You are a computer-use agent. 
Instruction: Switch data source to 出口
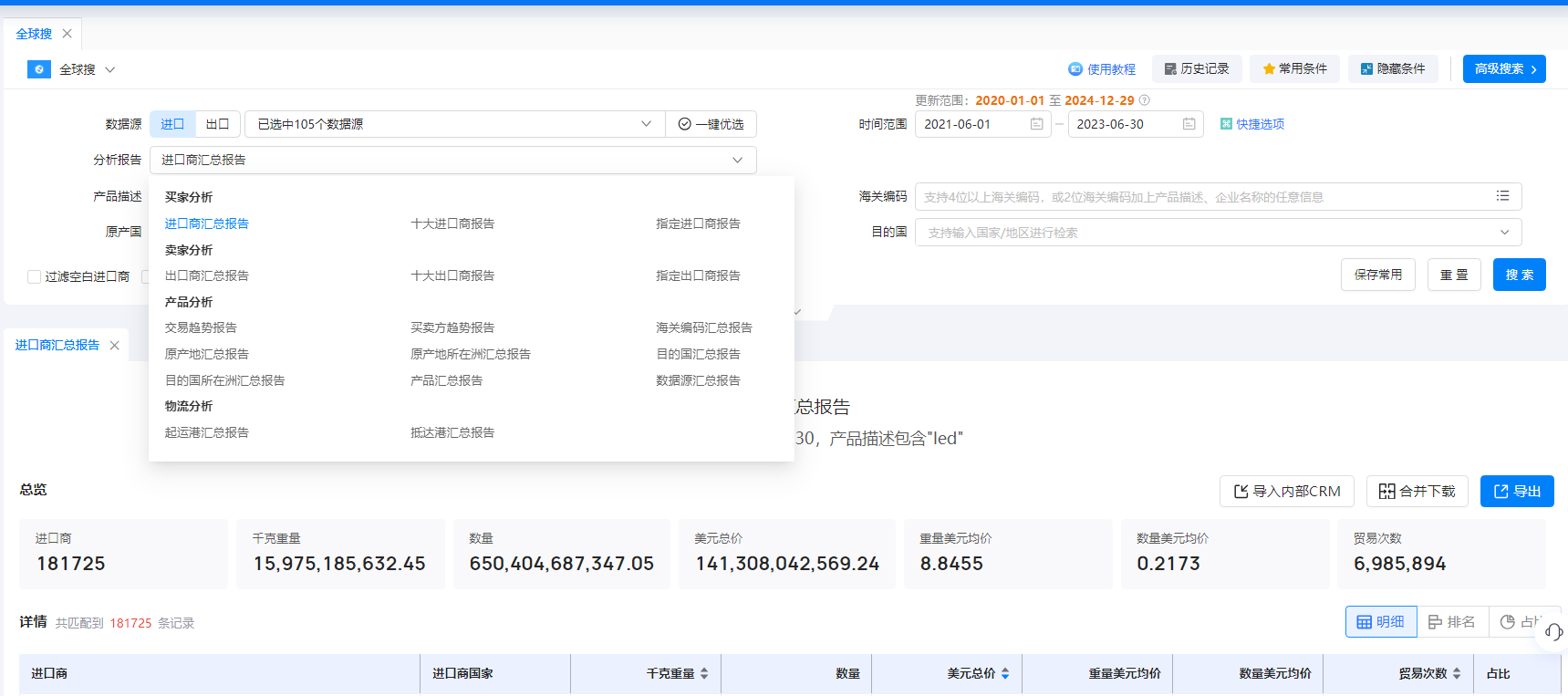(217, 124)
